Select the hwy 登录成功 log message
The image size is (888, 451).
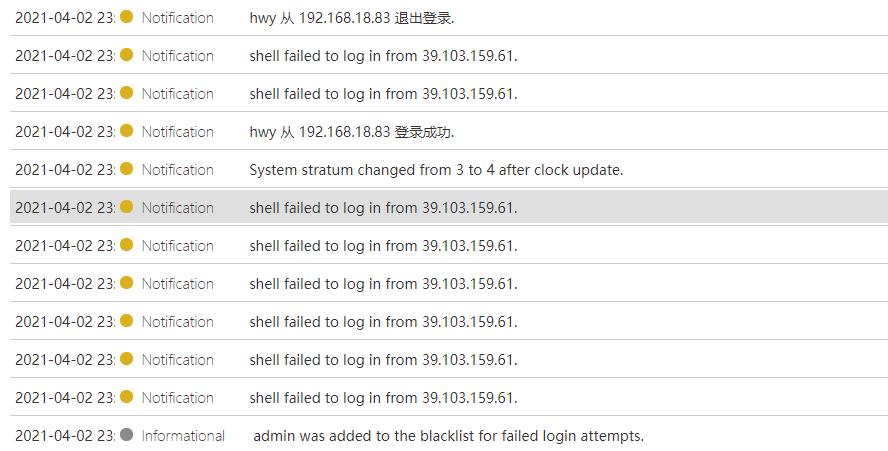pyautogui.click(x=351, y=132)
